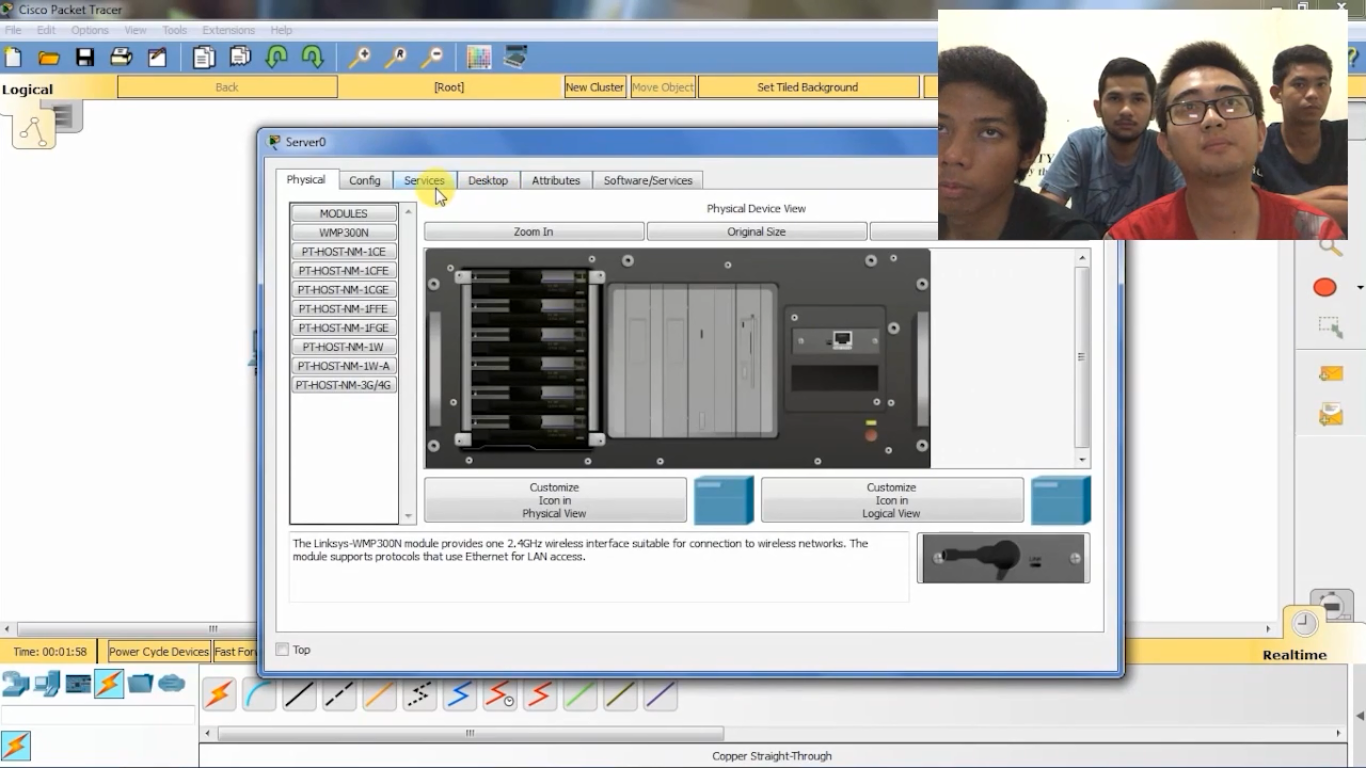Select the red ellipse drawing tool
This screenshot has height=768, width=1366.
tap(1325, 288)
